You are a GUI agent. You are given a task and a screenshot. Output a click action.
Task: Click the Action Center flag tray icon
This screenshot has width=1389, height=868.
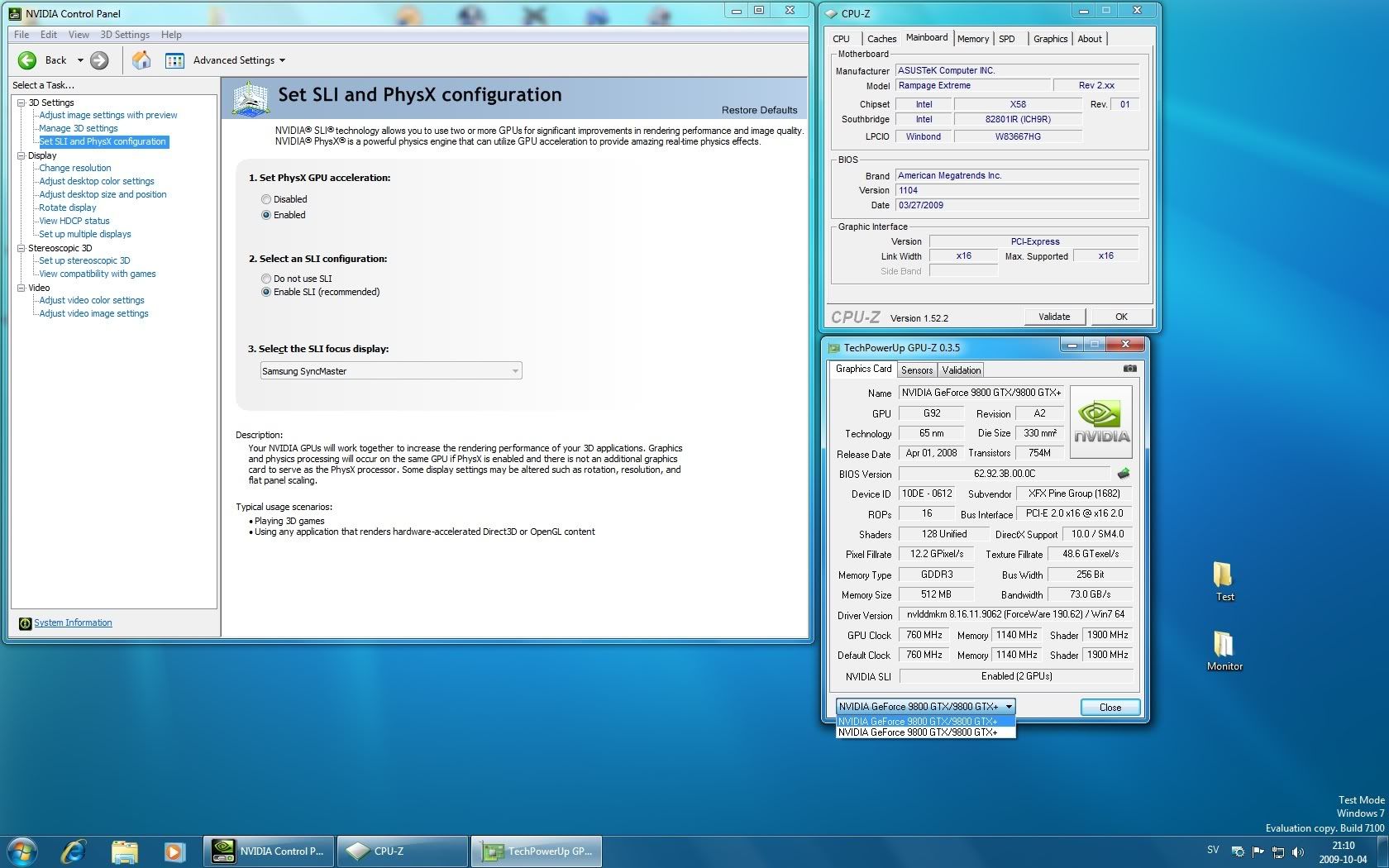pyautogui.click(x=1258, y=851)
